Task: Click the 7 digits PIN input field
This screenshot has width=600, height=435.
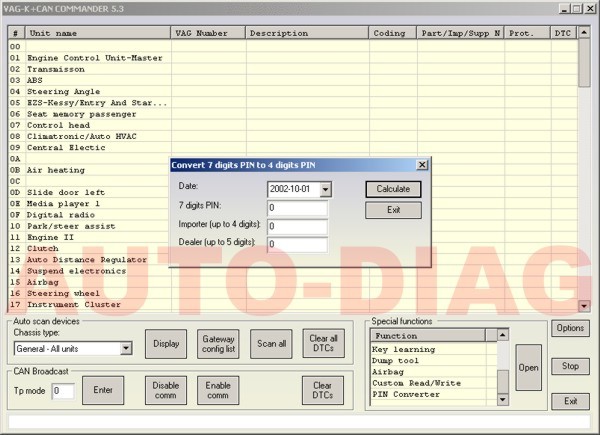Action: pyautogui.click(x=297, y=208)
